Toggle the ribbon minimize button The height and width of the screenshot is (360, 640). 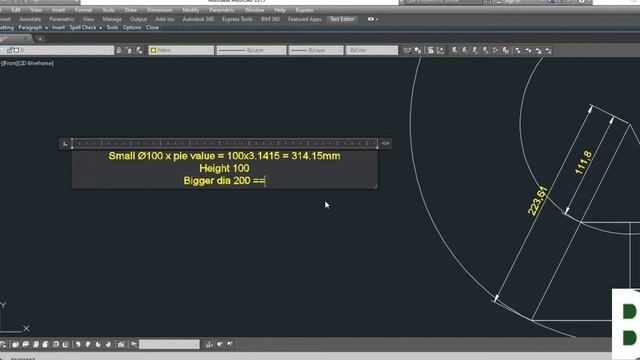pos(370,19)
